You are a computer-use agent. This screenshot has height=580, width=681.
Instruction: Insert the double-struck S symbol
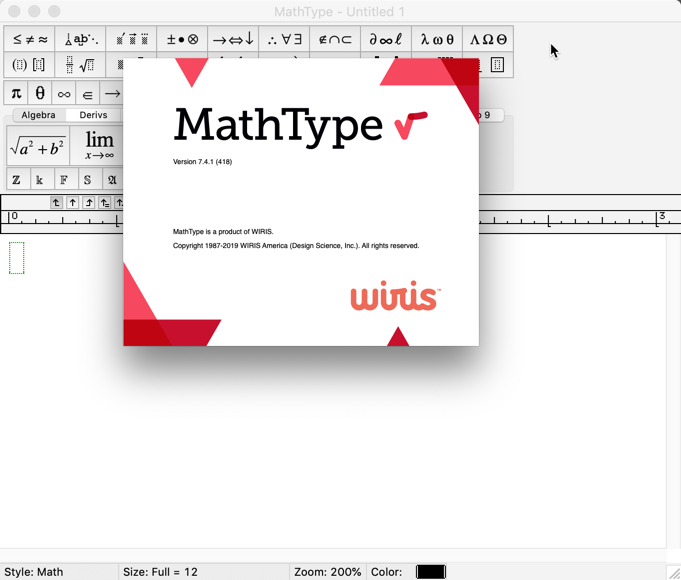[90, 179]
